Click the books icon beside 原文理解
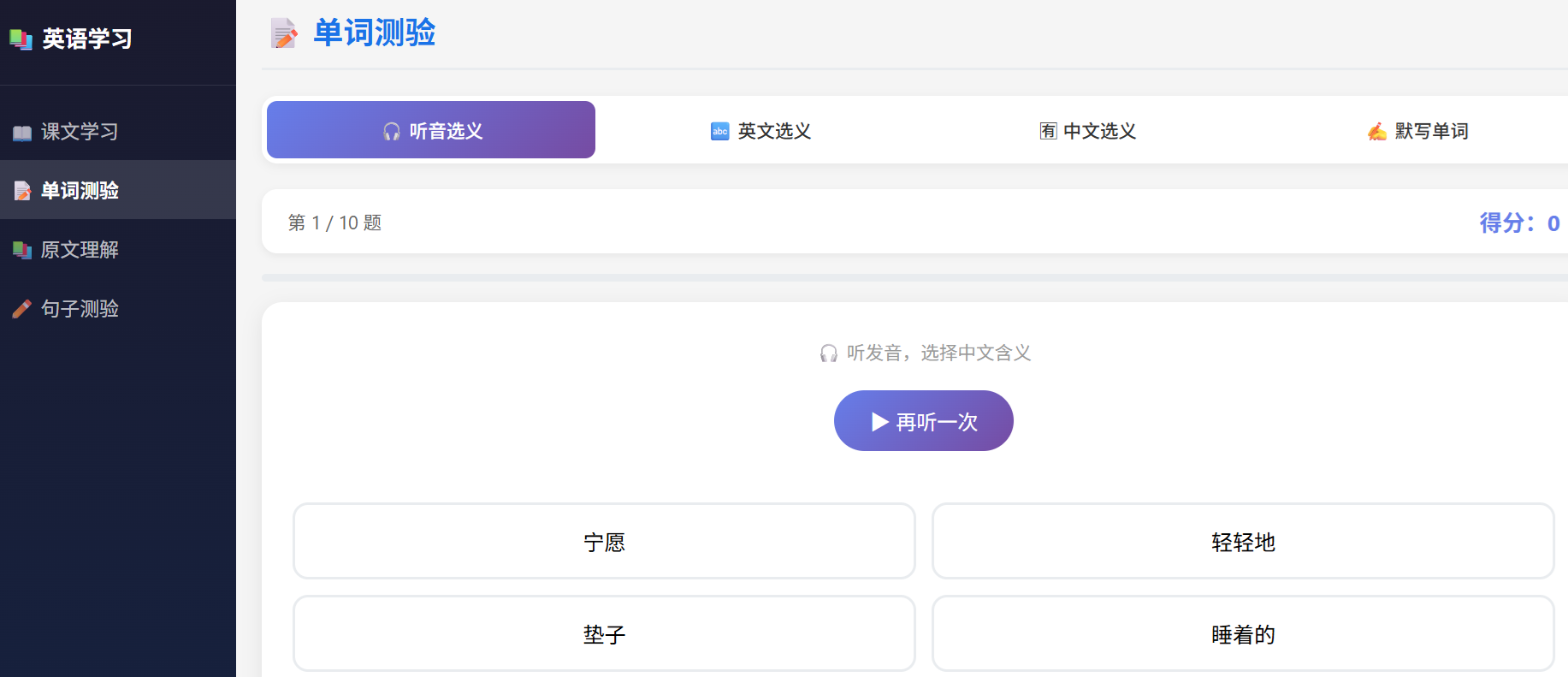Screen dimensions: 1568x677 pyautogui.click(x=22, y=250)
